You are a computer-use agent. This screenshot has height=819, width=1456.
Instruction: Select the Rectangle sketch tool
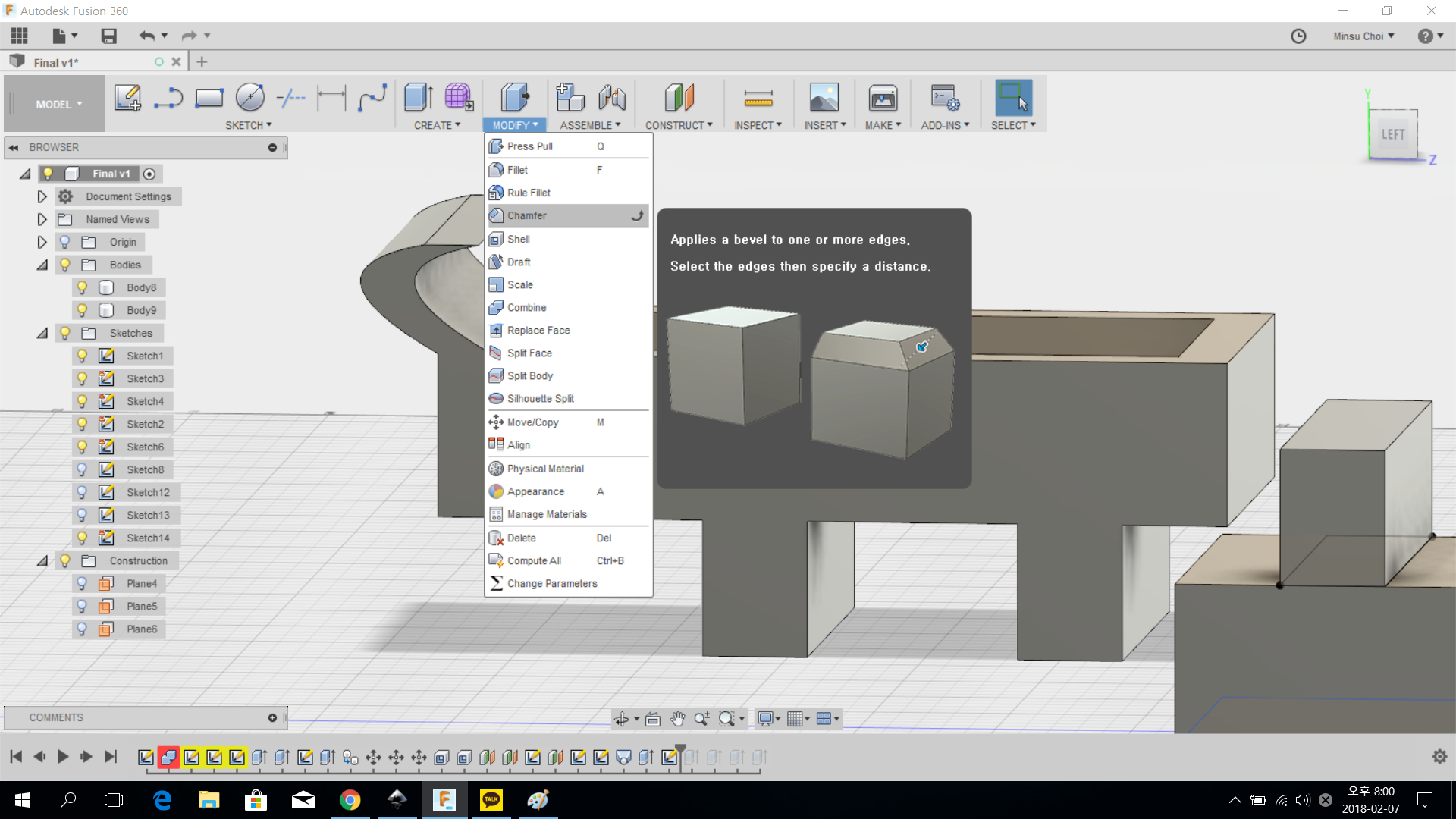click(x=209, y=98)
